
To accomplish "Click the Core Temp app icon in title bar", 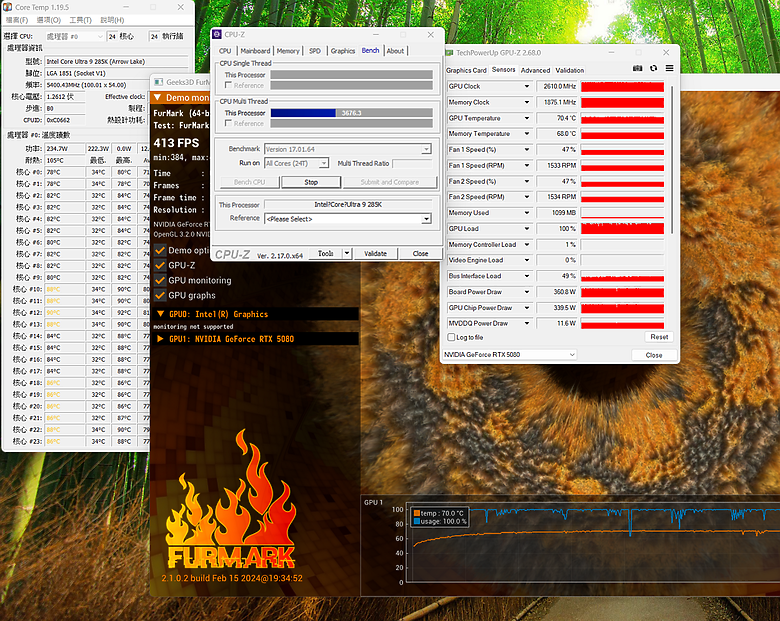I will (7, 7).
